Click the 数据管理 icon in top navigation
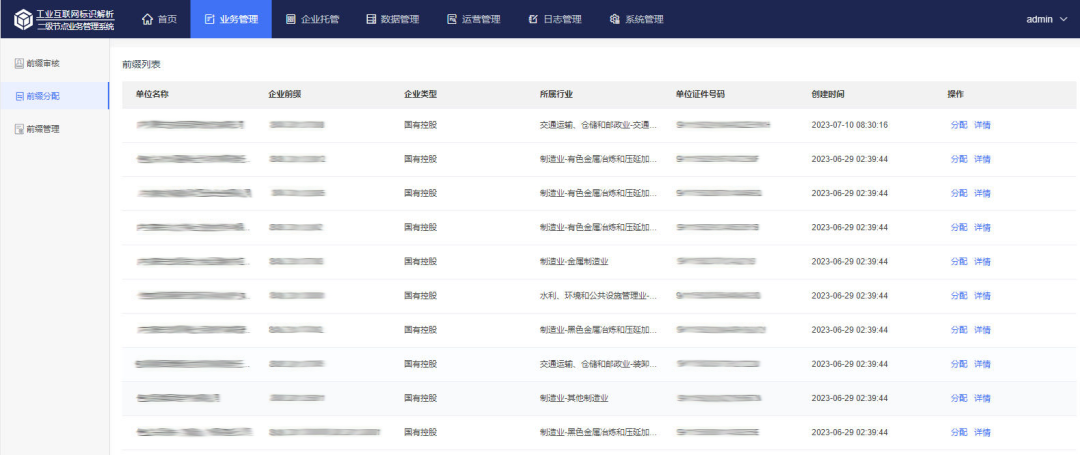The height and width of the screenshot is (455, 1080). (371, 19)
